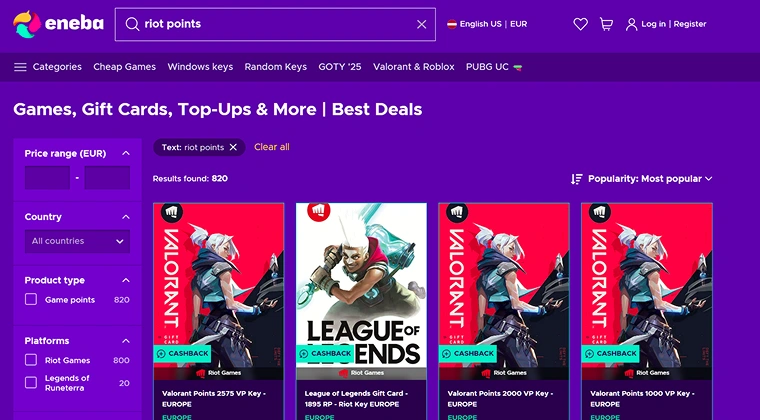Image resolution: width=760 pixels, height=420 pixels.
Task: Open the shopping cart icon
Action: (x=606, y=24)
